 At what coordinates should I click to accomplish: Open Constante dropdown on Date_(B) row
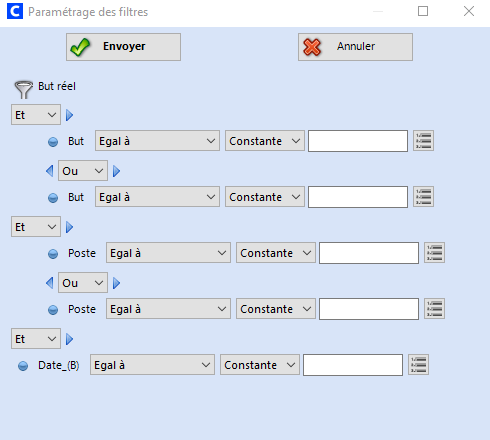pos(260,365)
